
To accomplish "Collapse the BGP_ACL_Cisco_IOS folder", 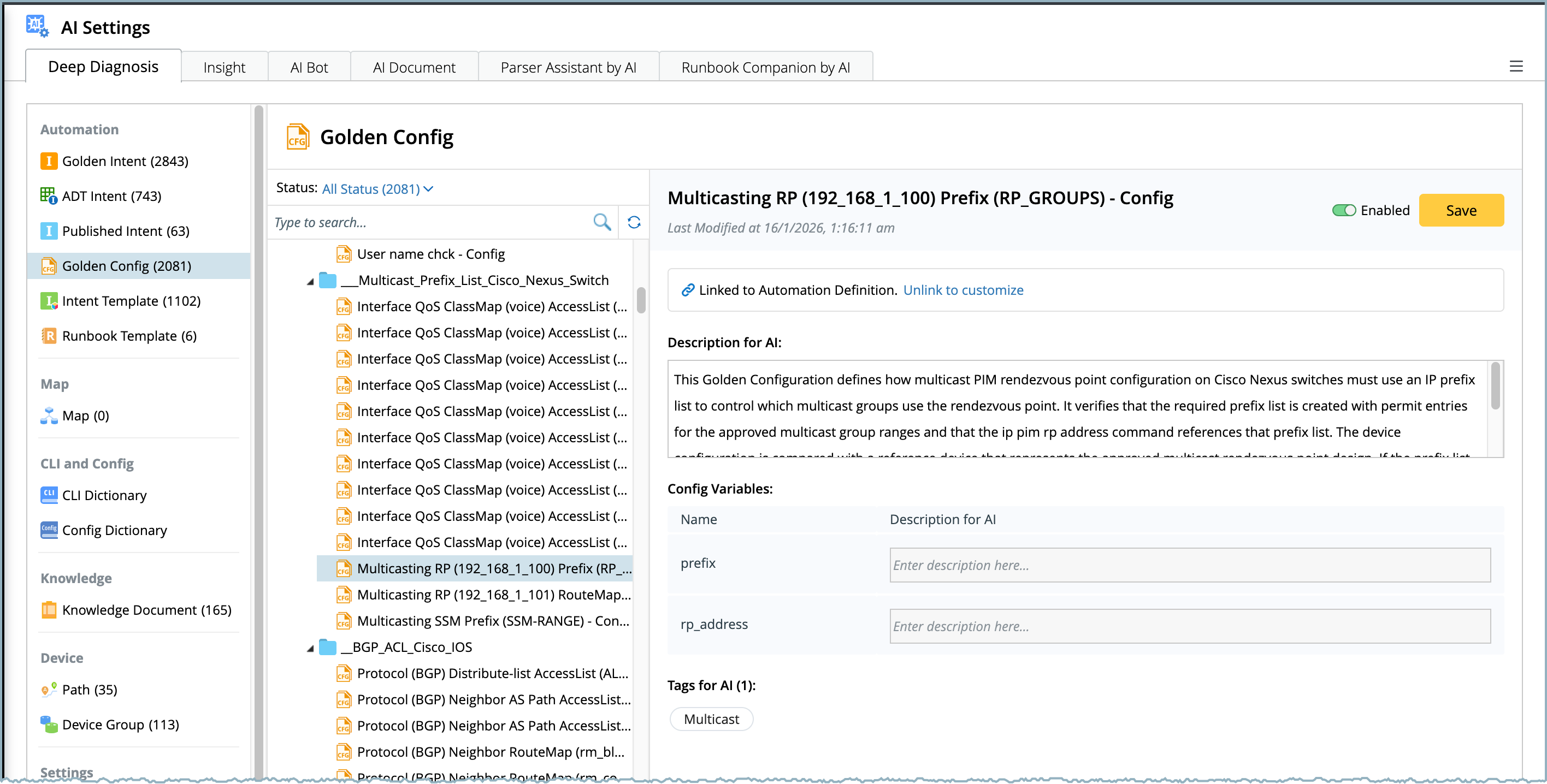I will tap(310, 648).
